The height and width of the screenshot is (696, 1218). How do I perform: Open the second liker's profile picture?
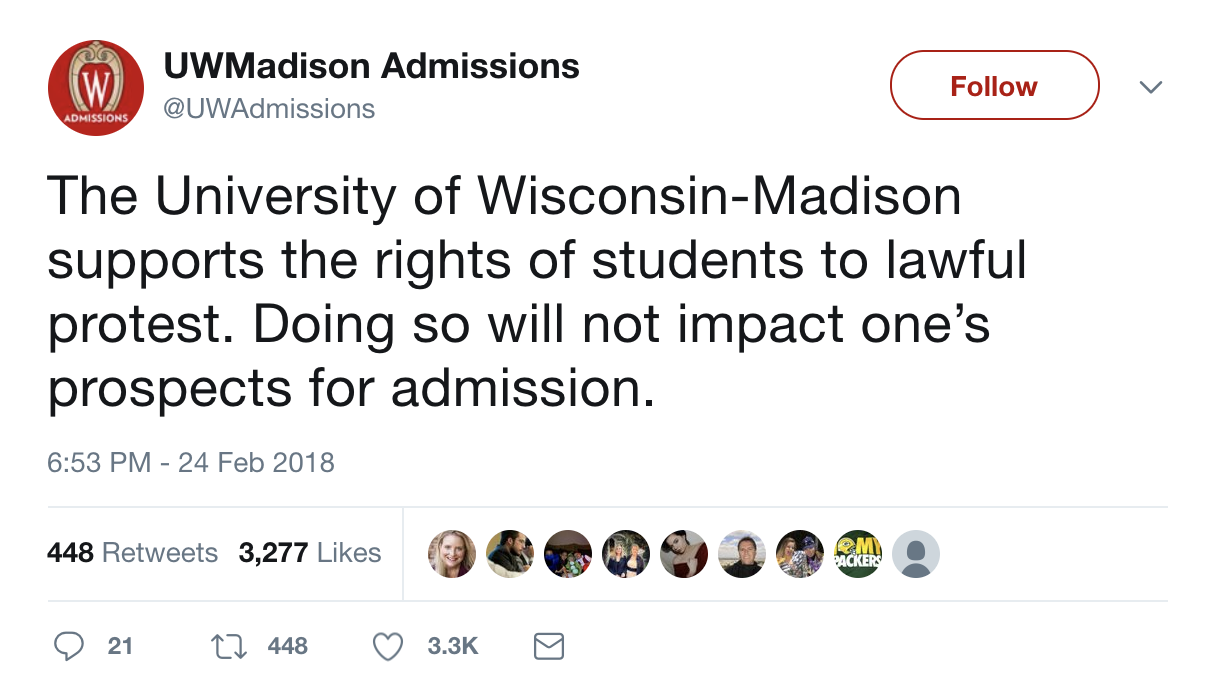(x=510, y=553)
